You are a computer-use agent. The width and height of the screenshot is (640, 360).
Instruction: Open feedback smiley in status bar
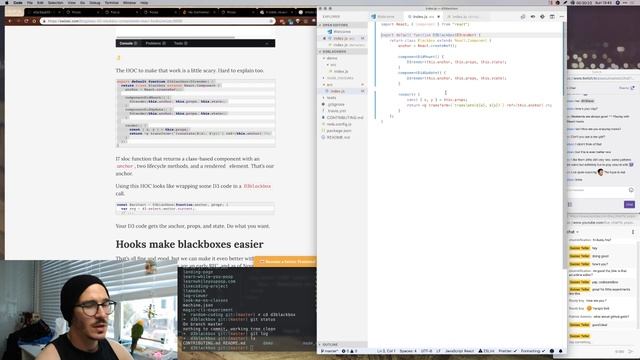(552, 351)
